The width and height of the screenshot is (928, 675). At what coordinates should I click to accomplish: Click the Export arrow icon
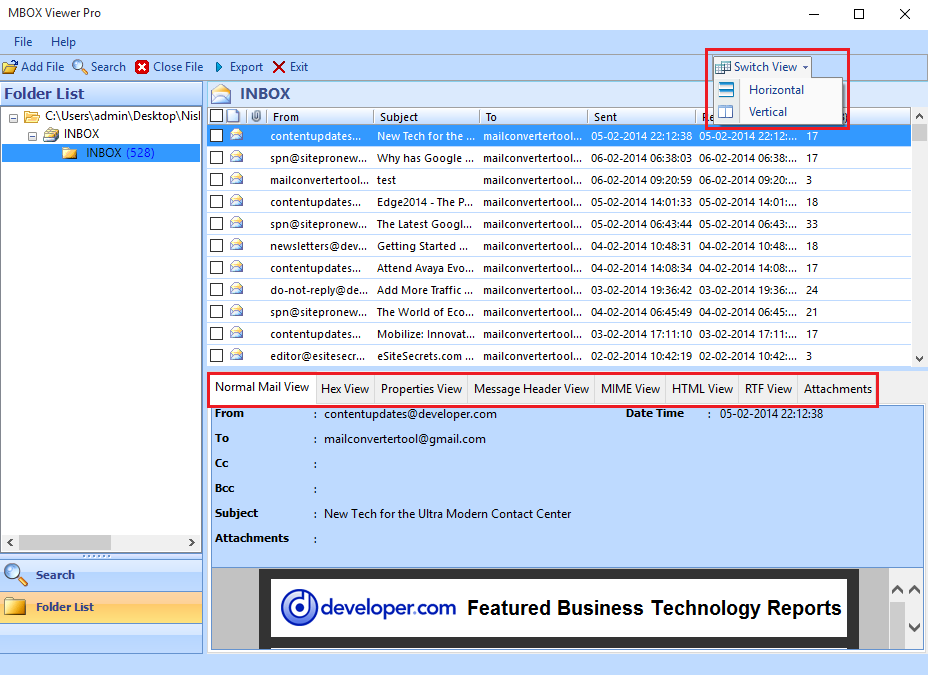click(219, 67)
